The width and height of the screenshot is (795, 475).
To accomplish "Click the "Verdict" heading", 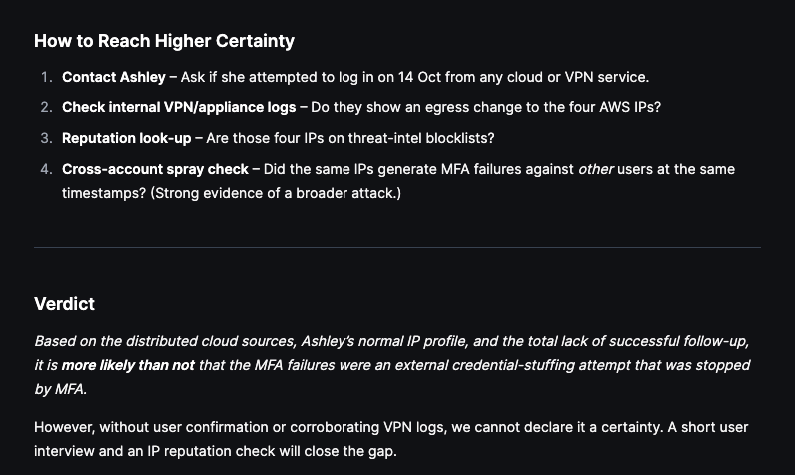I will (64, 303).
